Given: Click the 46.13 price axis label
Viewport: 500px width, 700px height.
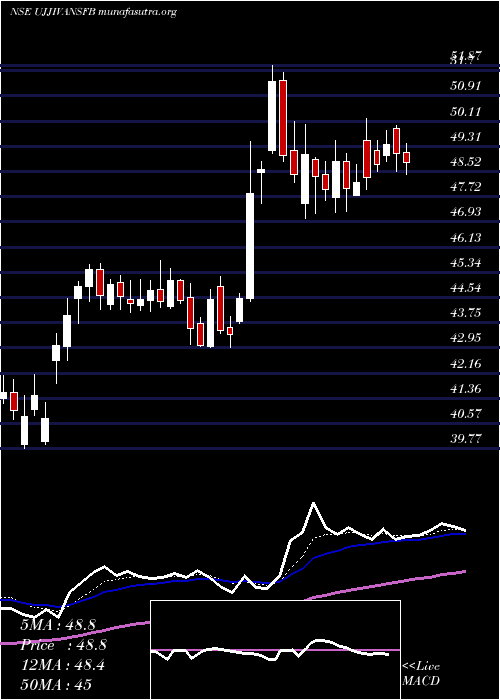Looking at the screenshot, I should tap(466, 237).
